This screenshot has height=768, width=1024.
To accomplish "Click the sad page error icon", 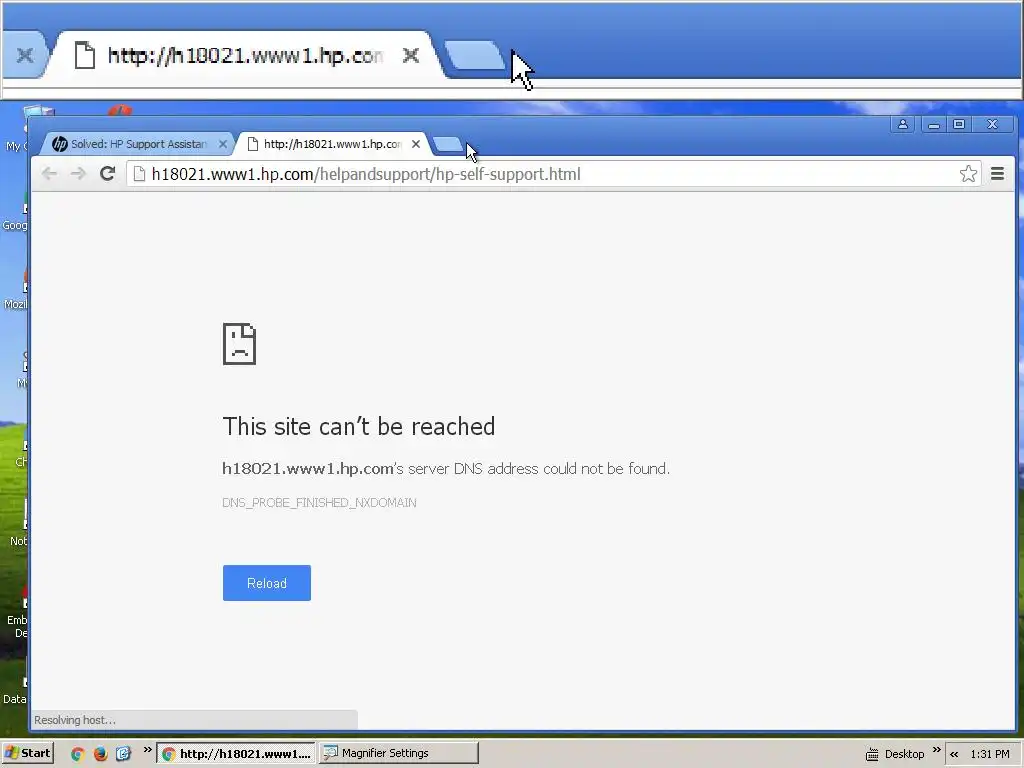I will [239, 344].
